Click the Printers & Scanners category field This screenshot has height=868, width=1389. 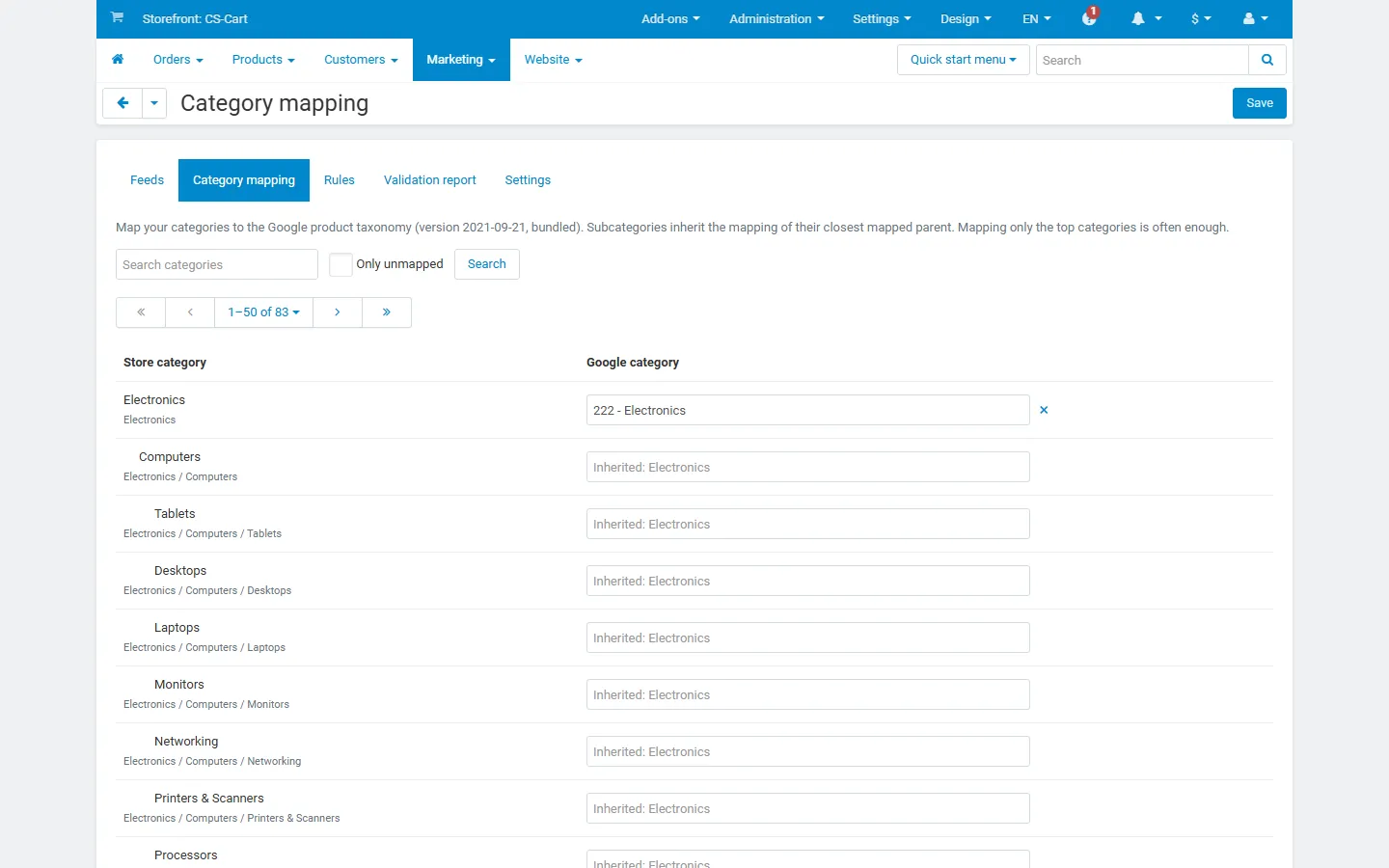[808, 808]
